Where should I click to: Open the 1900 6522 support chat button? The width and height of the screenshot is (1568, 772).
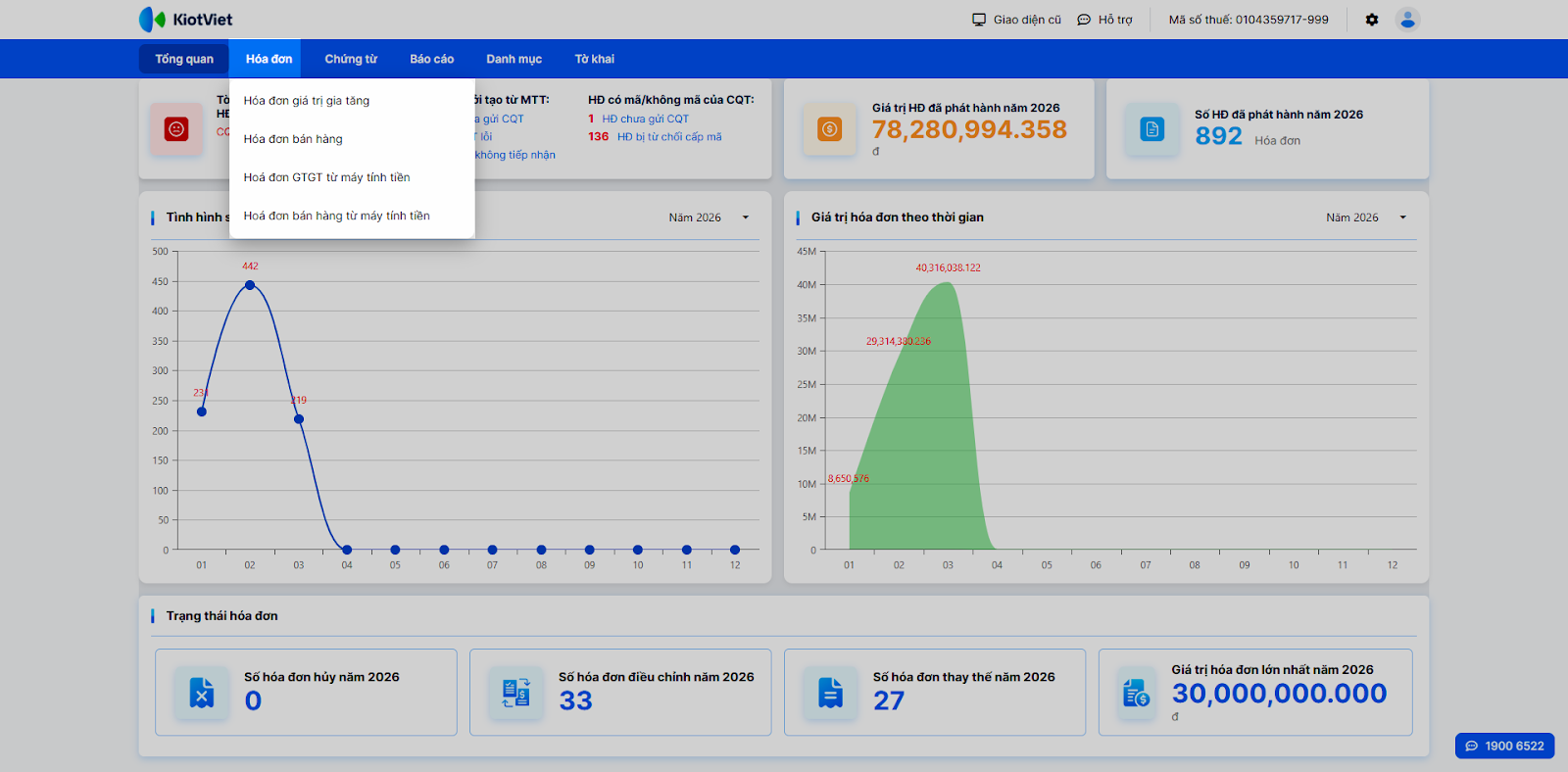(x=1504, y=746)
